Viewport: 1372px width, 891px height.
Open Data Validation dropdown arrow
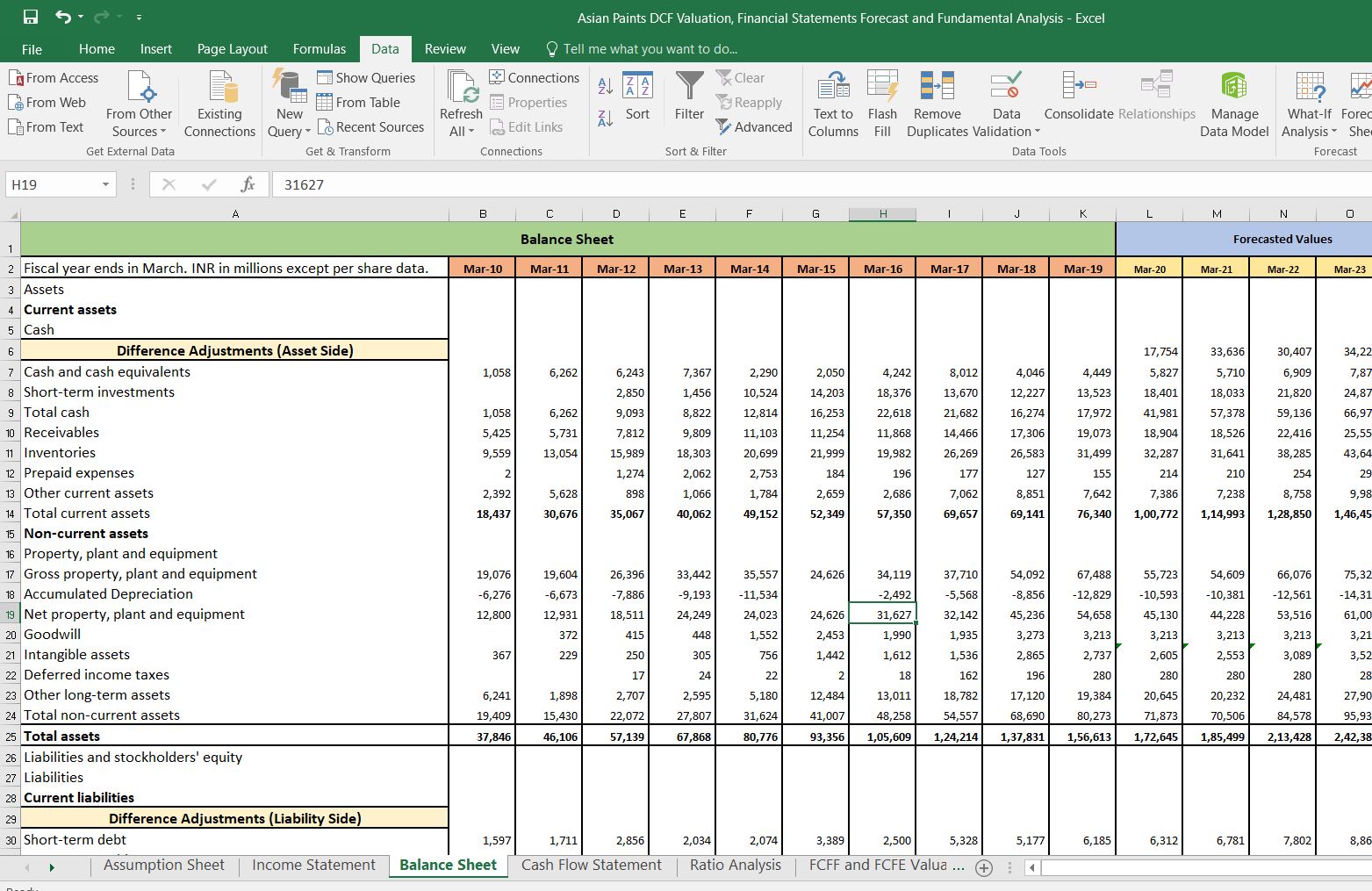(x=1038, y=132)
